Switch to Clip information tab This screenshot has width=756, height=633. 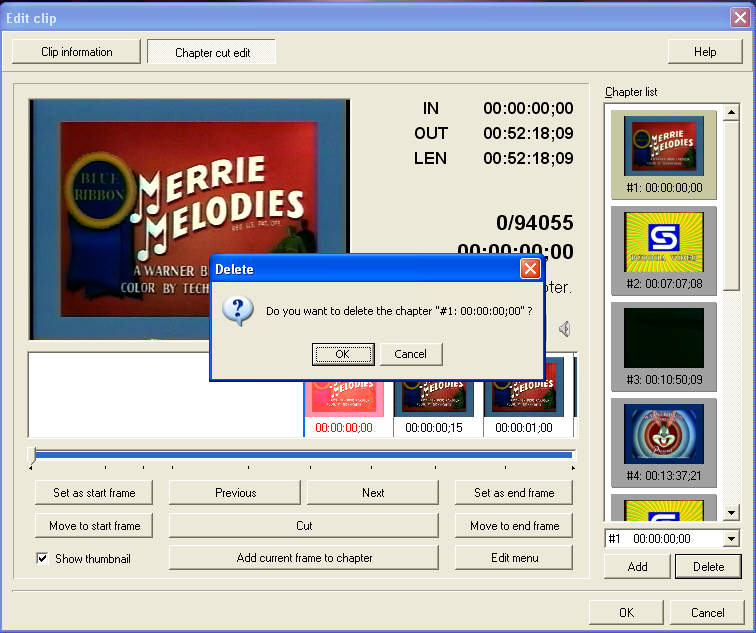(x=77, y=52)
